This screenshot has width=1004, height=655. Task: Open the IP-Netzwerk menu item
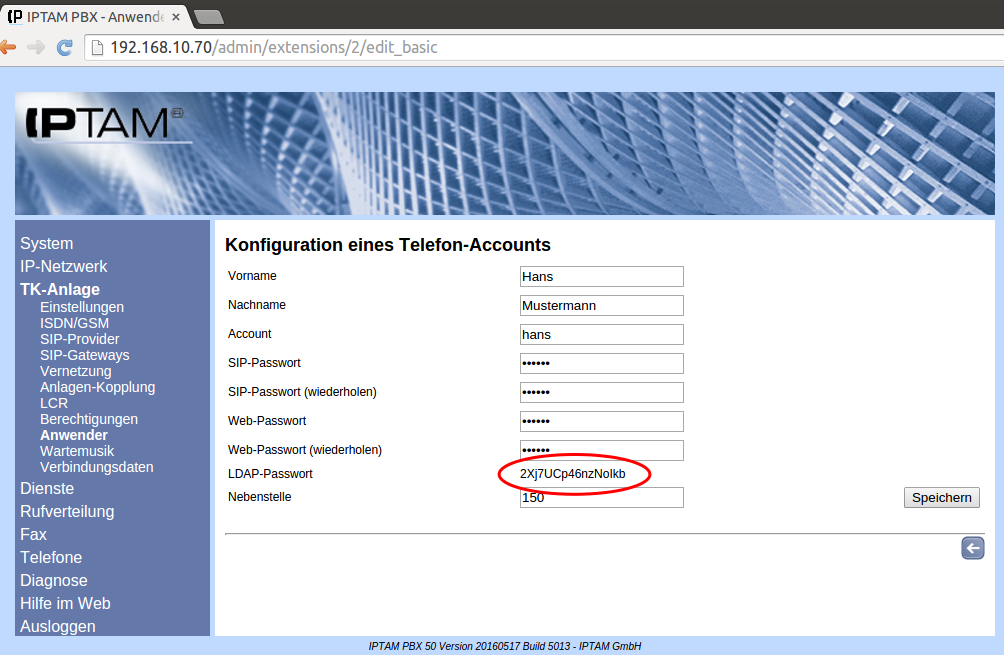[x=63, y=266]
